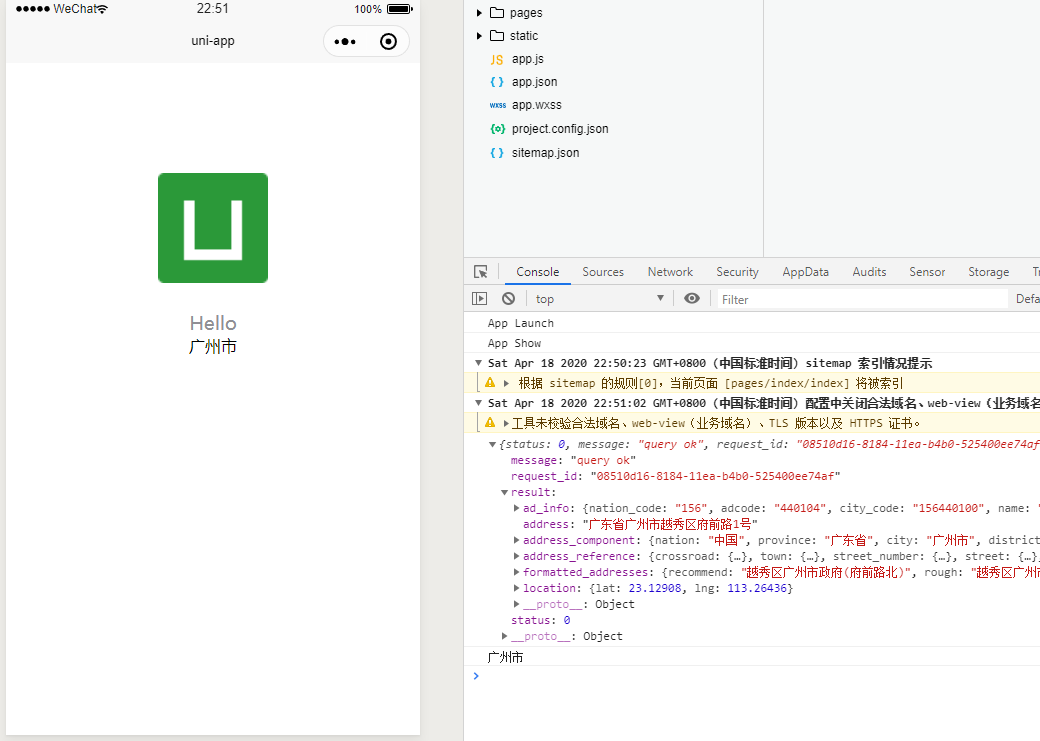
Task: Expand the location object showing lat and lng
Action: tap(516, 587)
